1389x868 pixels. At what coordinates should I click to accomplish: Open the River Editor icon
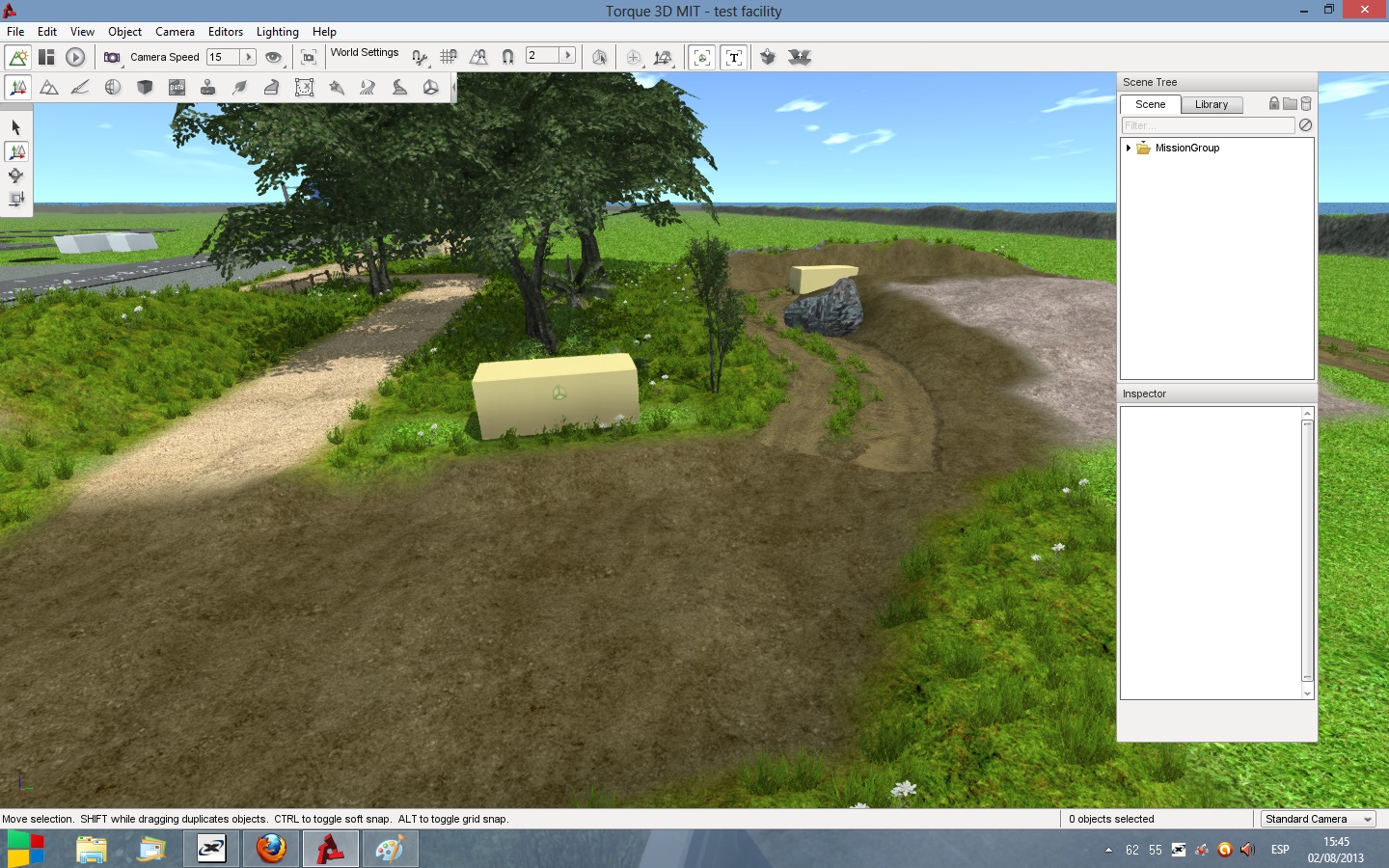(x=368, y=88)
